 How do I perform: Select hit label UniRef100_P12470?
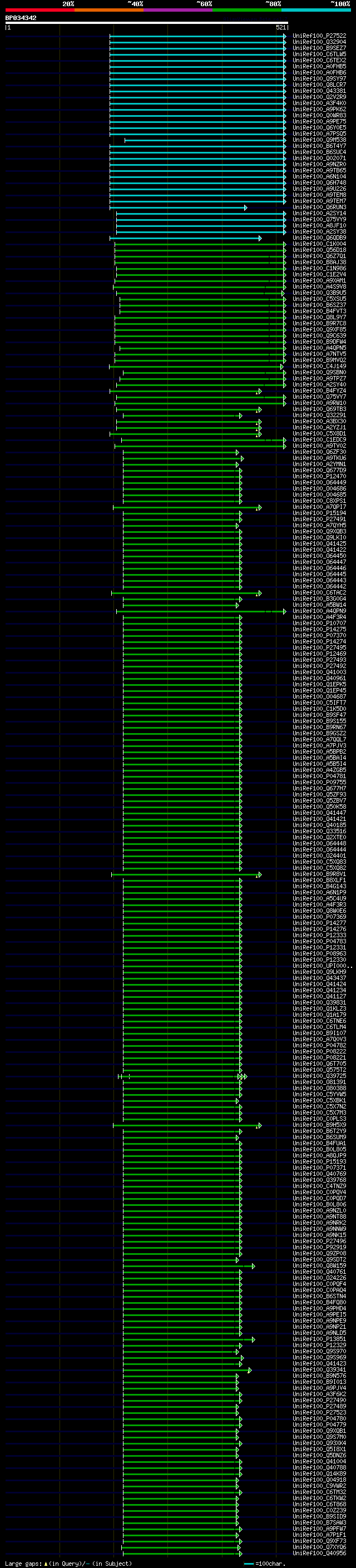click(x=319, y=477)
